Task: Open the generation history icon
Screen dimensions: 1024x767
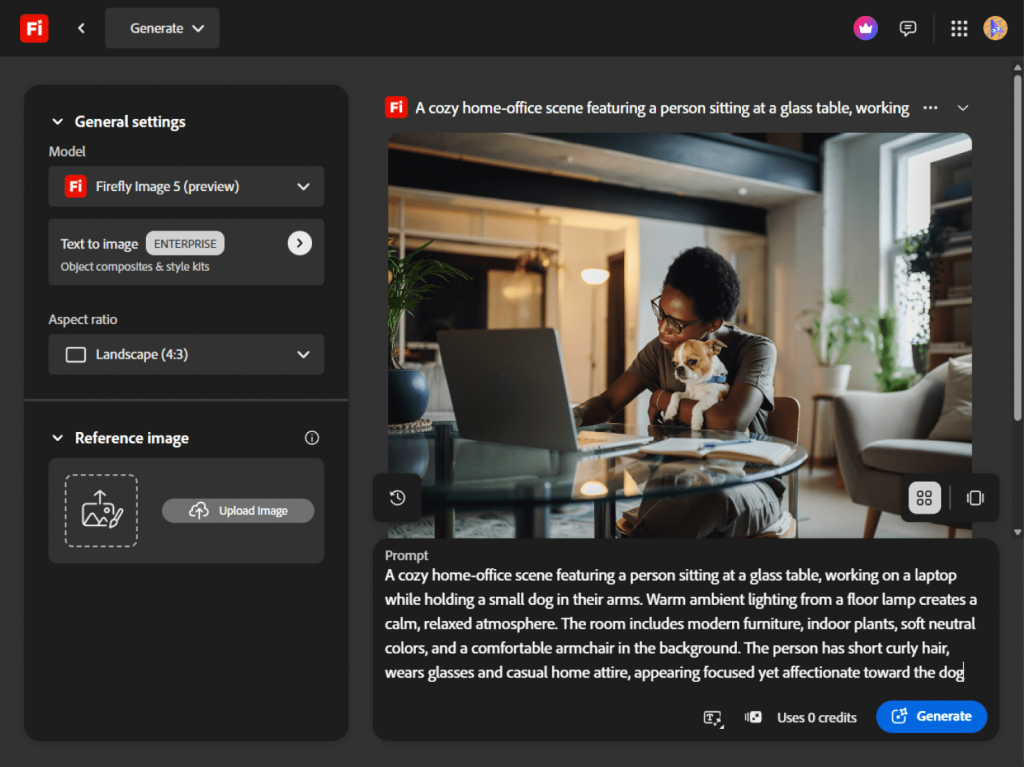Action: point(397,498)
